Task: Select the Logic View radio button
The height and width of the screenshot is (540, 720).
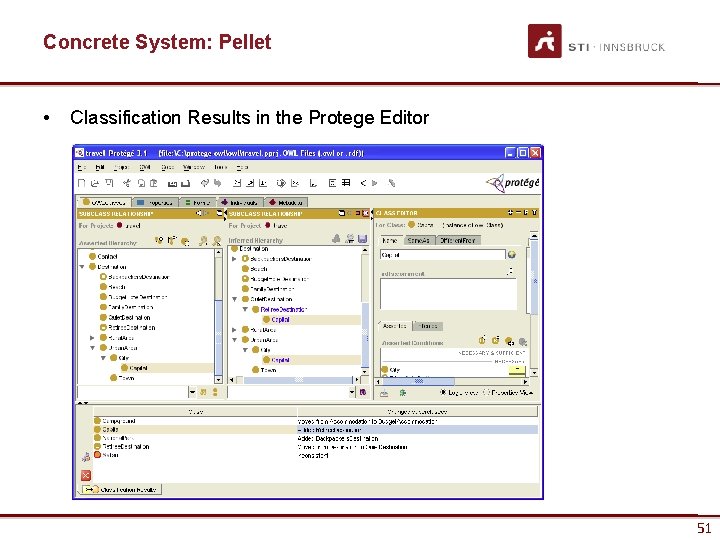Action: click(443, 393)
